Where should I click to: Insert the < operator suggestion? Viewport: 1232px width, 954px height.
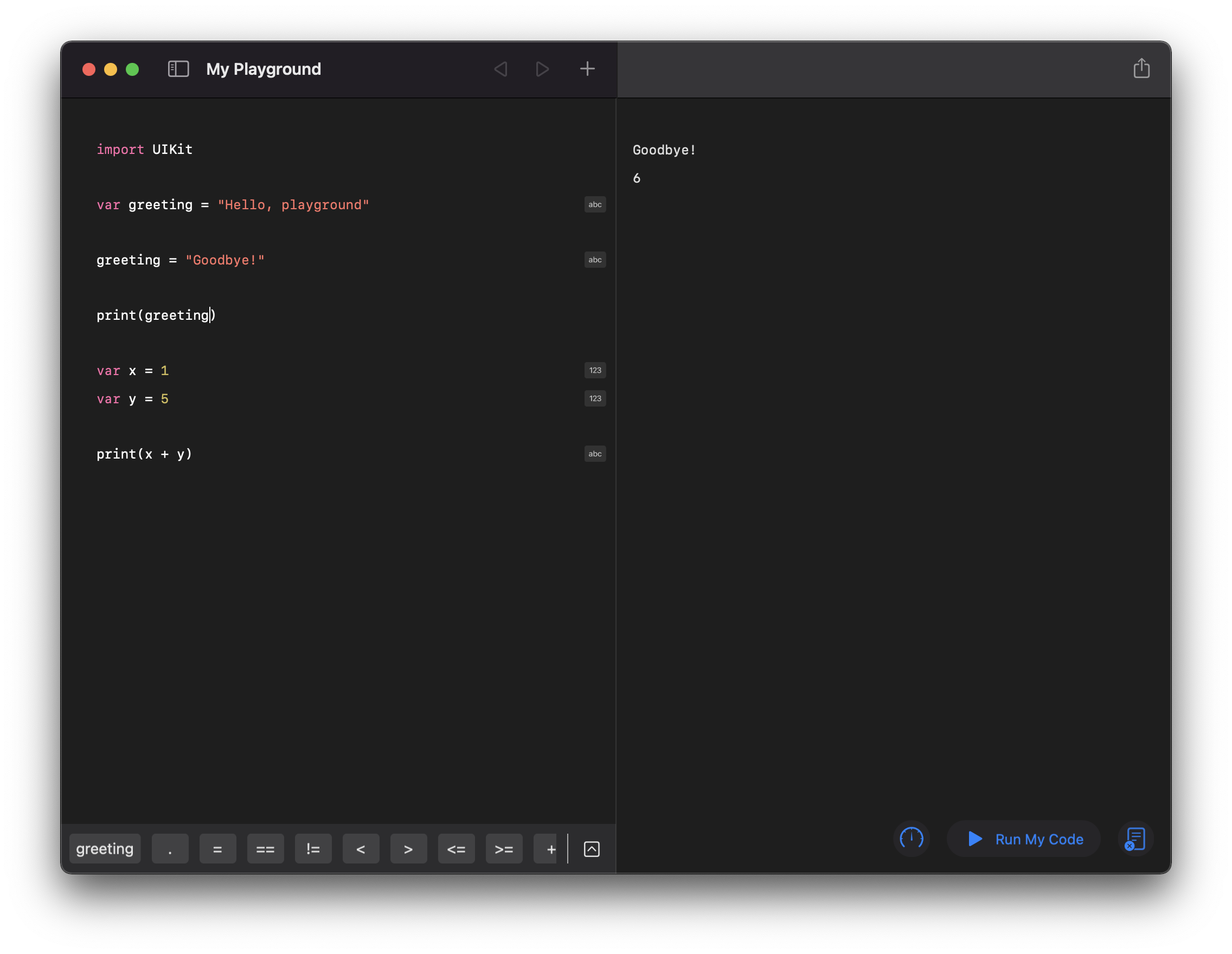pos(361,848)
